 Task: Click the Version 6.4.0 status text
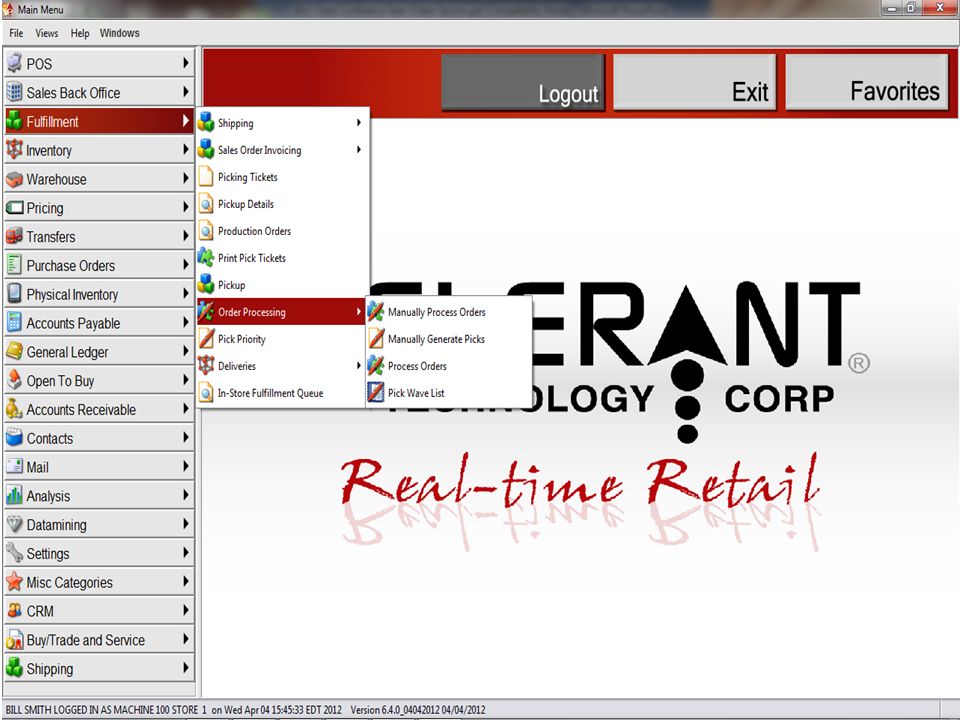click(418, 710)
